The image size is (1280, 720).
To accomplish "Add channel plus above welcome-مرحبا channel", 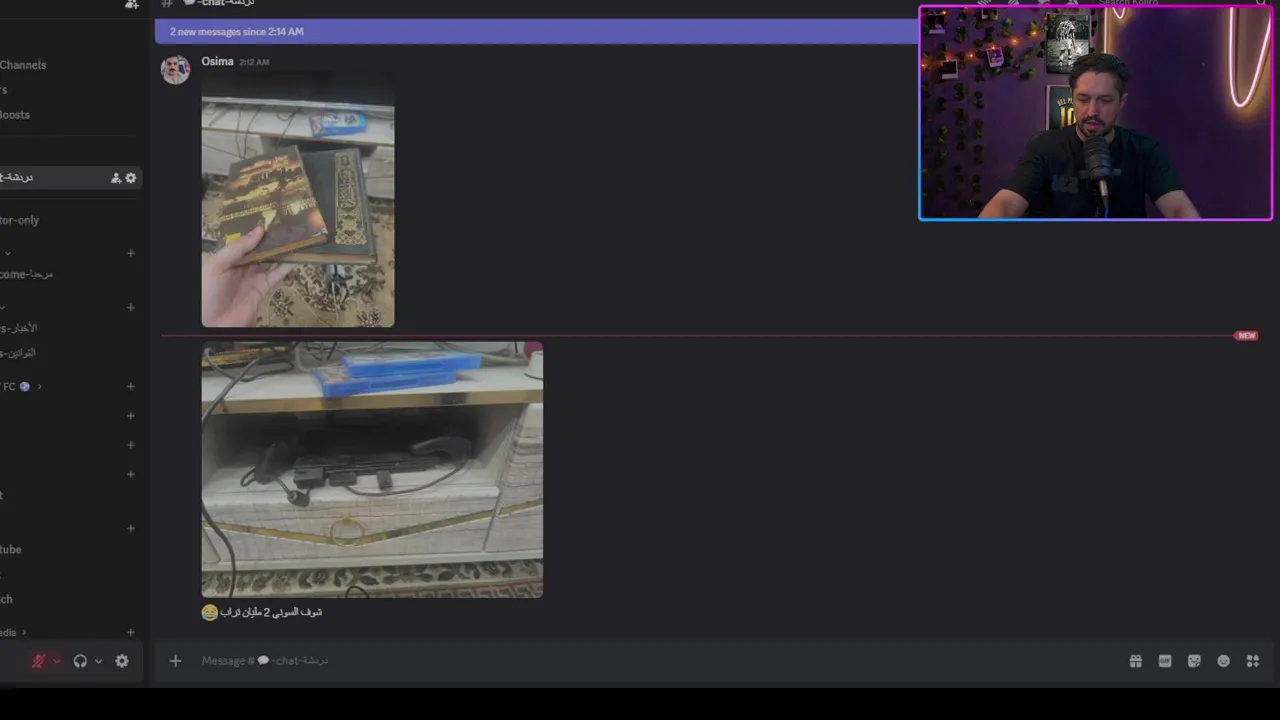I will 130,253.
